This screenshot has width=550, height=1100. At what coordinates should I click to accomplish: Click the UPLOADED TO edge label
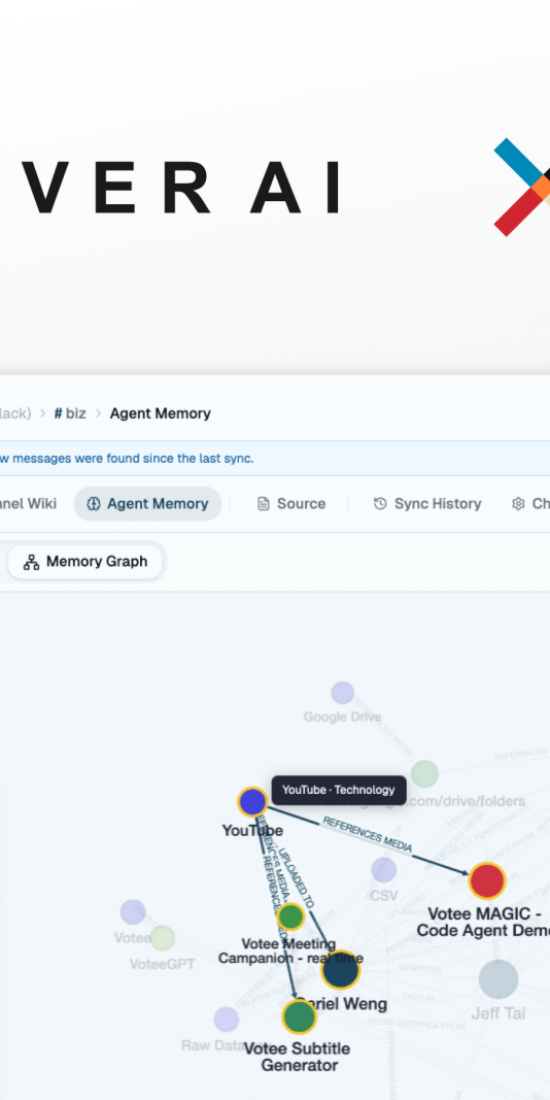(295, 876)
